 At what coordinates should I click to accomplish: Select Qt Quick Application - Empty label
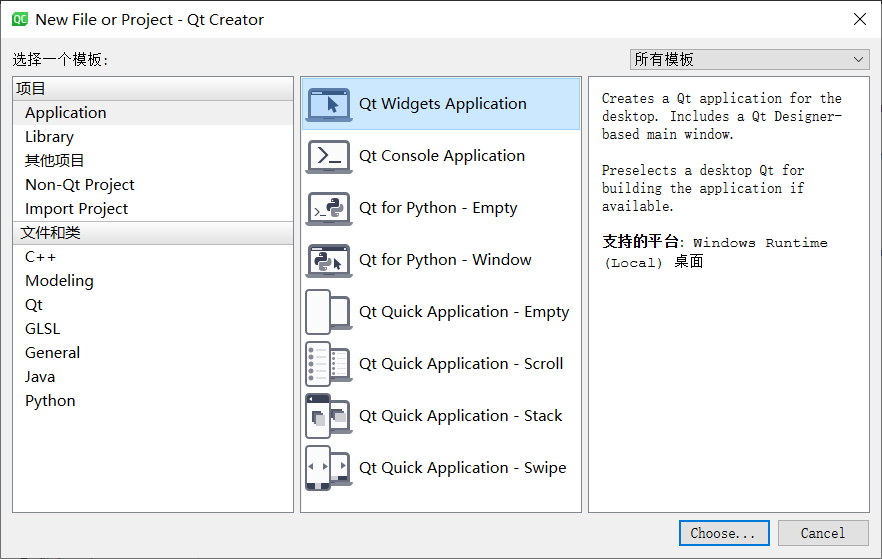[x=464, y=312]
